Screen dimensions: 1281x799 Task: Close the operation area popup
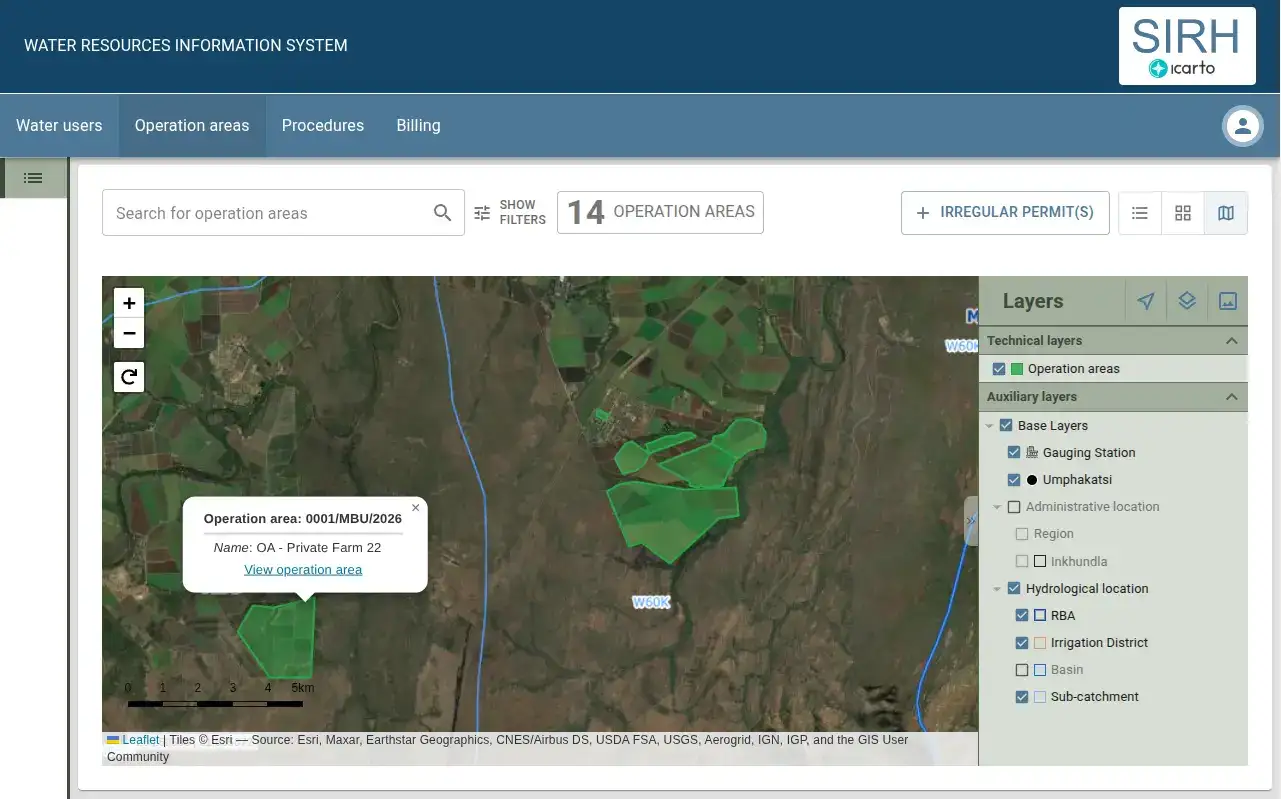[415, 508]
